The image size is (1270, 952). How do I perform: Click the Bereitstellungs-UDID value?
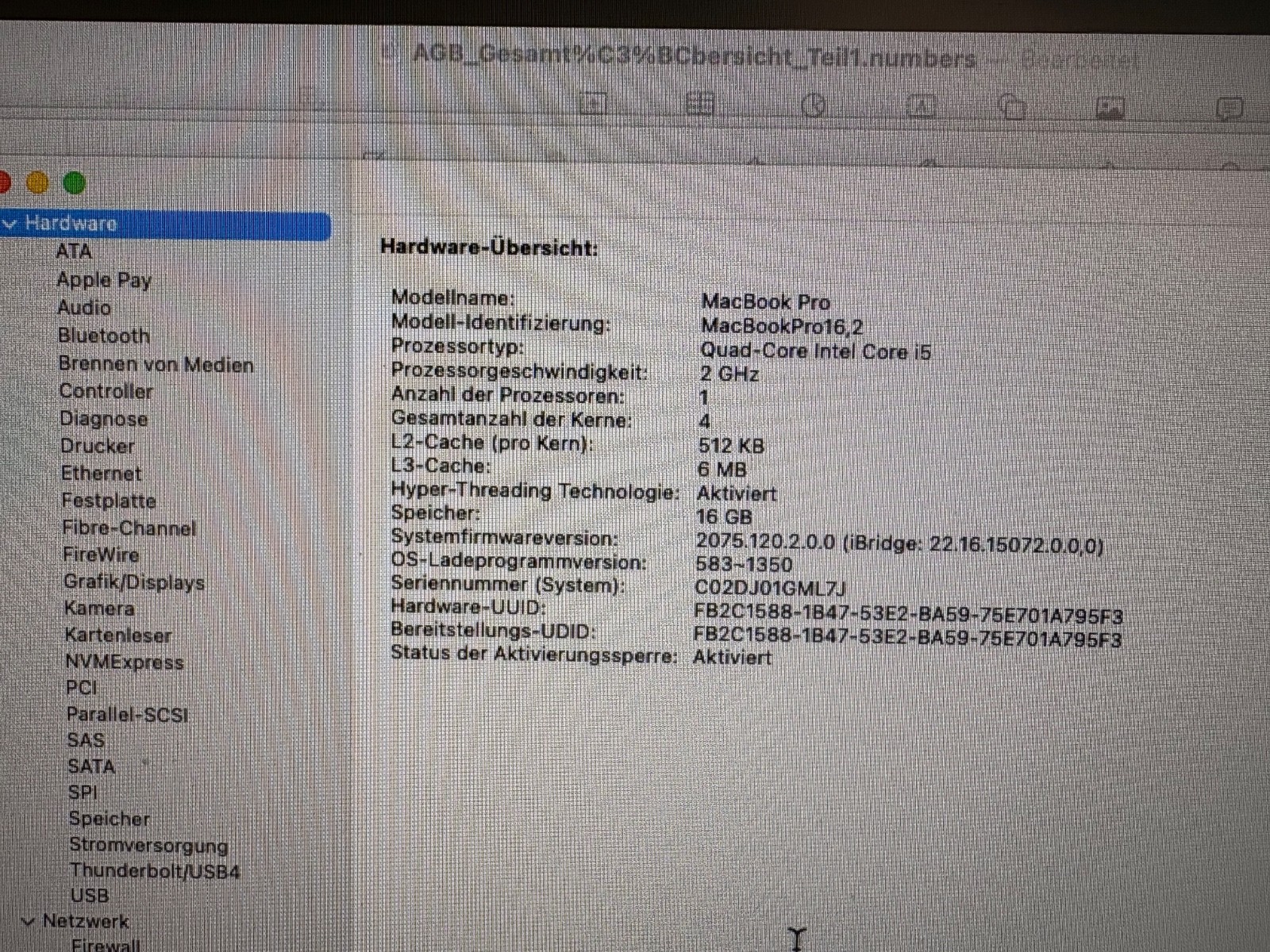907,639
